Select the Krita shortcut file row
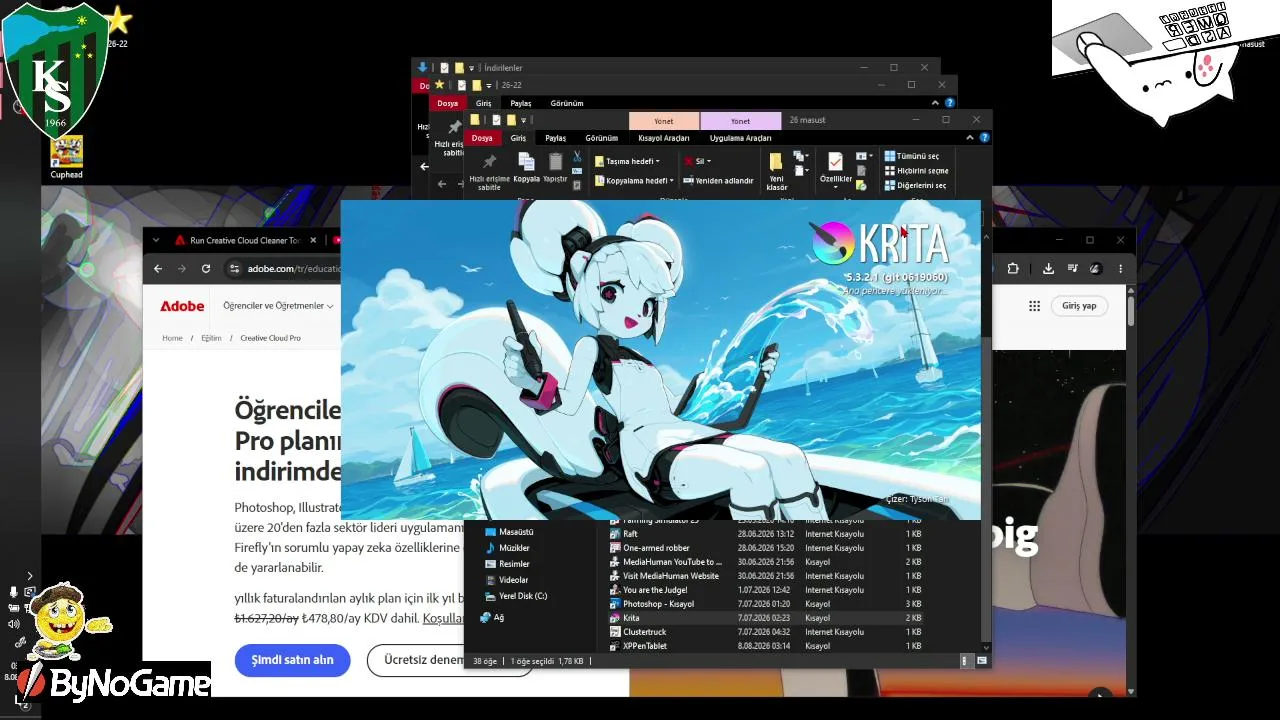 click(x=768, y=618)
